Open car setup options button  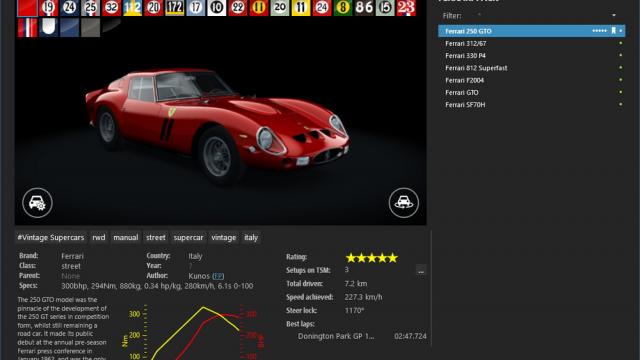[37, 203]
